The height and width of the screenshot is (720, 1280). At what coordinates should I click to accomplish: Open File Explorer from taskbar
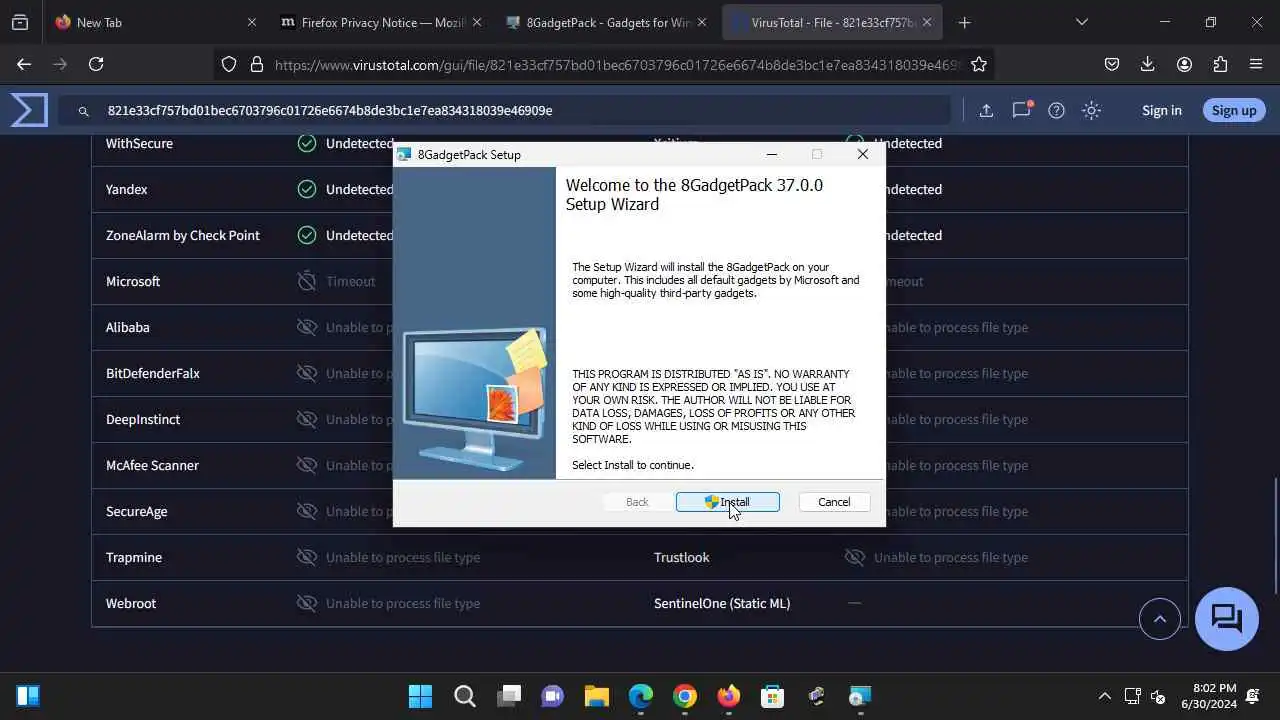597,696
